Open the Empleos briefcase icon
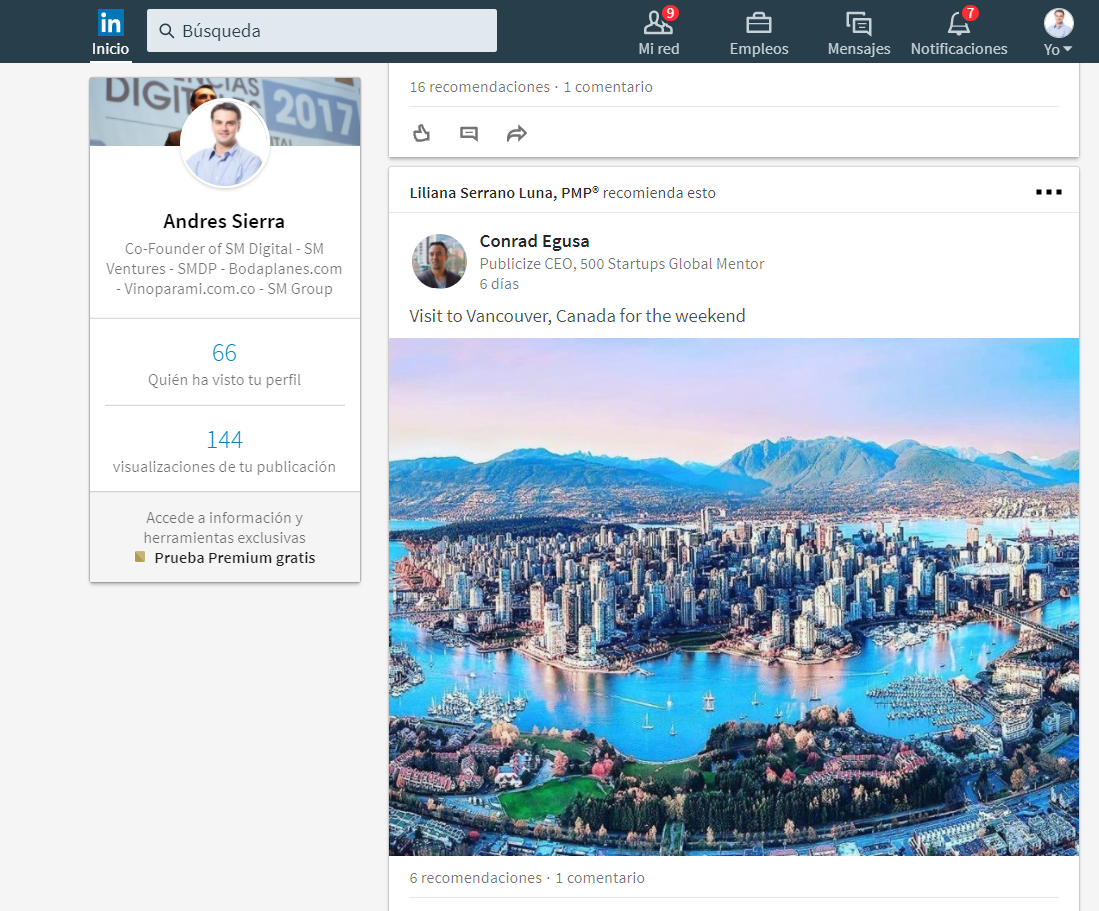 [758, 23]
